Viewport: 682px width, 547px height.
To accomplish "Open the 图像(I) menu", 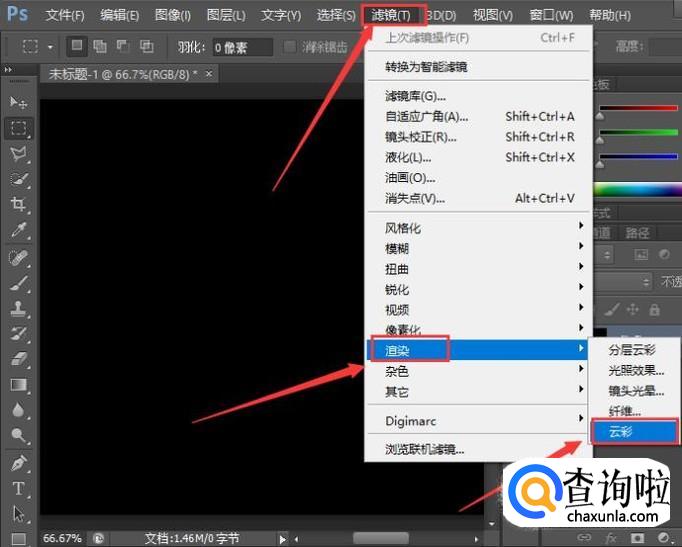I will 173,16.
